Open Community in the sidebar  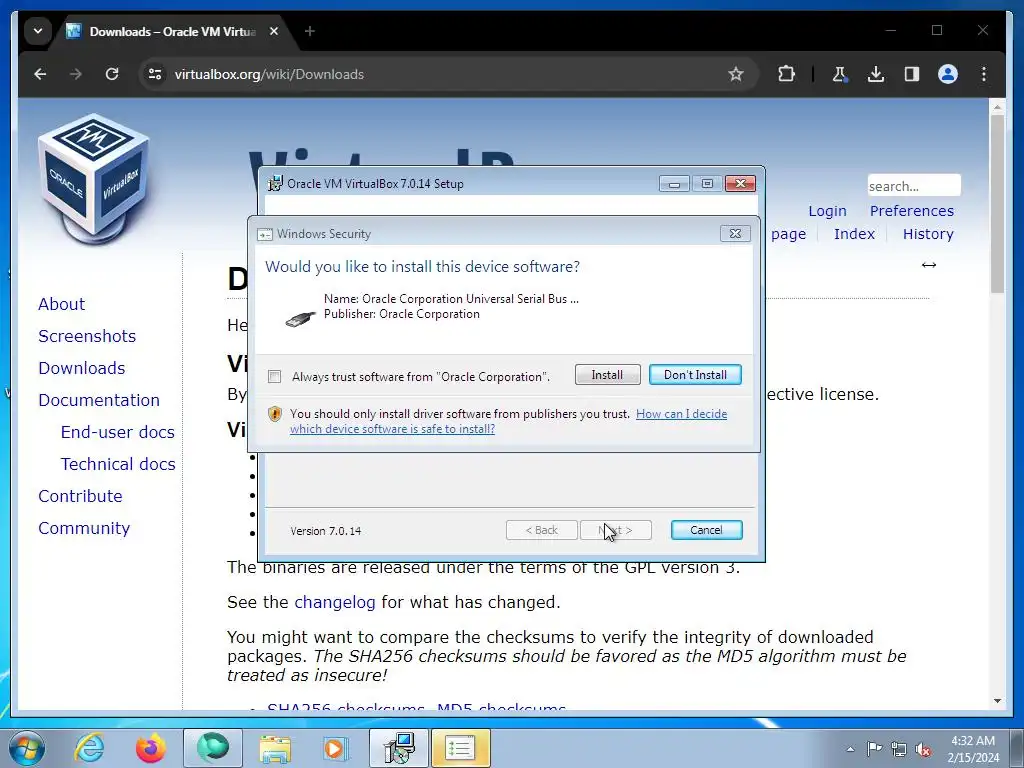(x=84, y=528)
